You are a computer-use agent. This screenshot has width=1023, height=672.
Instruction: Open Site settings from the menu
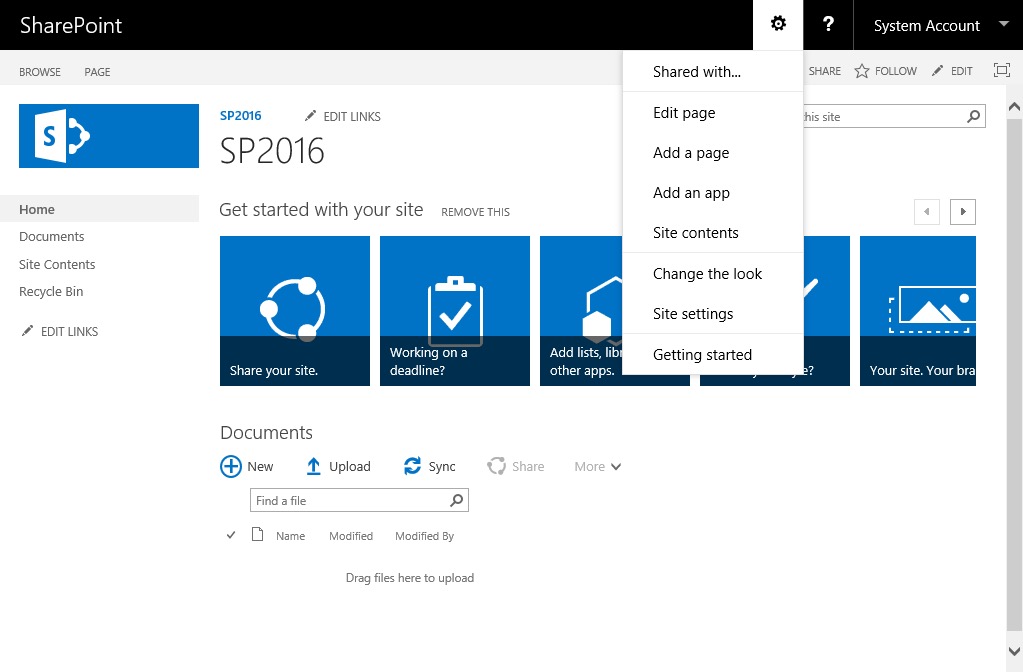point(712,314)
